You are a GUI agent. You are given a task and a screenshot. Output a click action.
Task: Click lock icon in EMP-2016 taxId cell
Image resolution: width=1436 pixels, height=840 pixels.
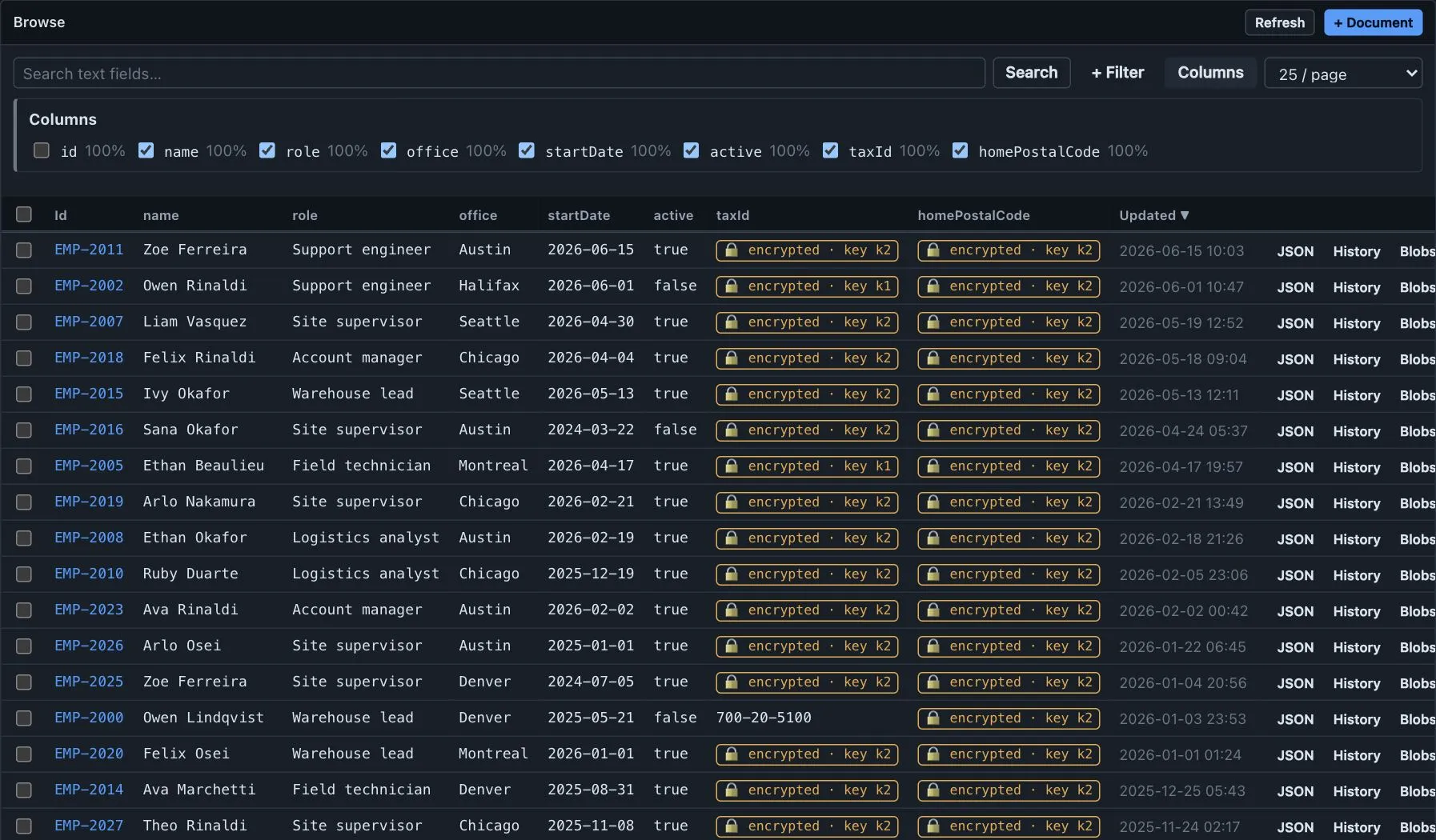click(731, 430)
